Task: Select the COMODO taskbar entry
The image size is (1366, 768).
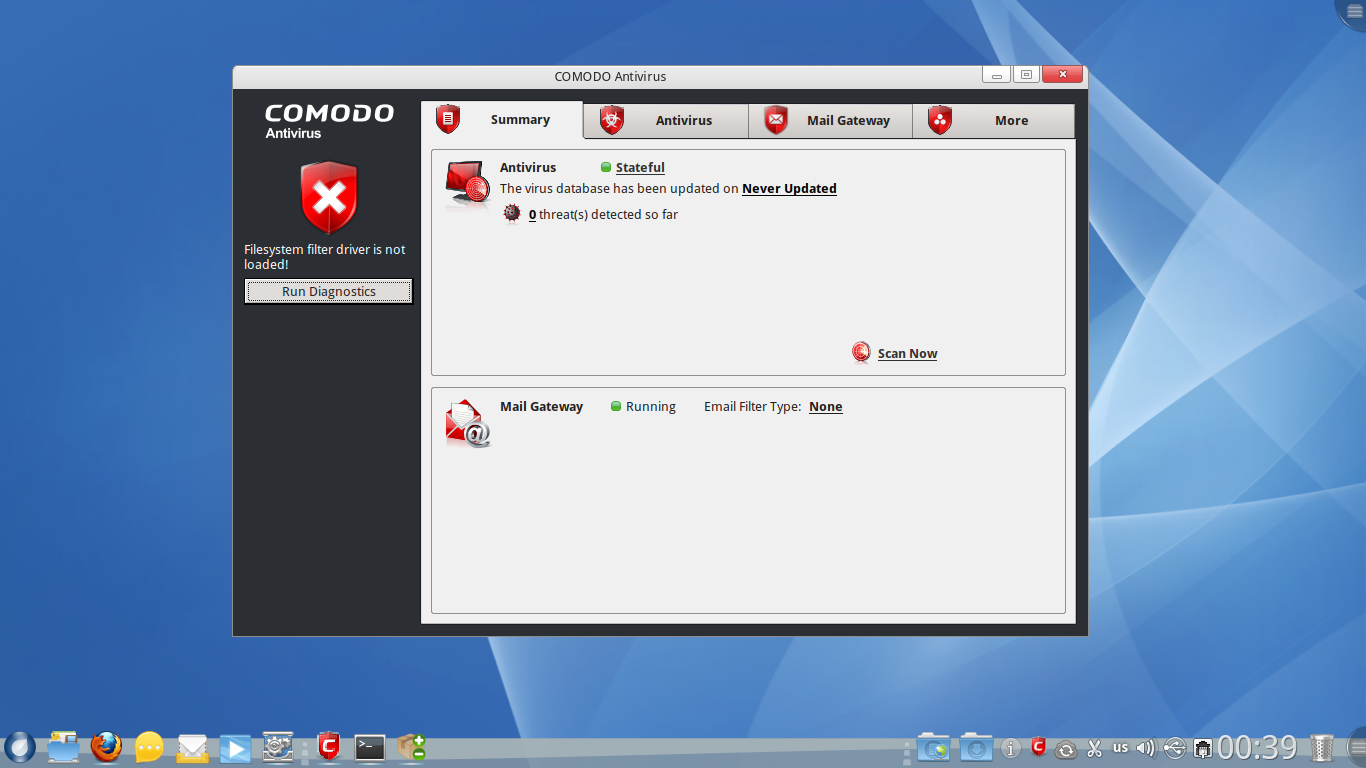Action: tap(329, 747)
